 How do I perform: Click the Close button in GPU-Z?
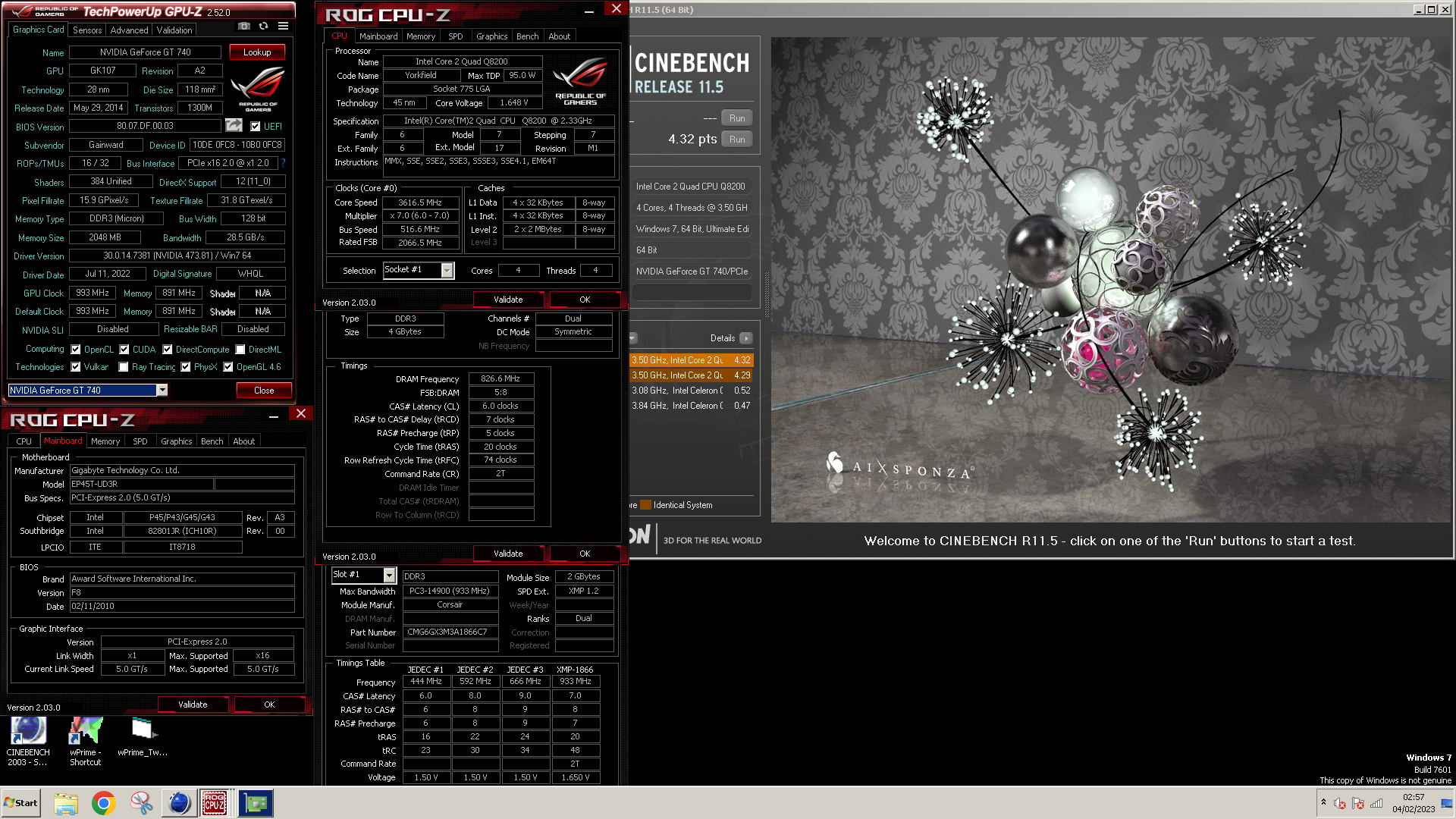pos(264,391)
